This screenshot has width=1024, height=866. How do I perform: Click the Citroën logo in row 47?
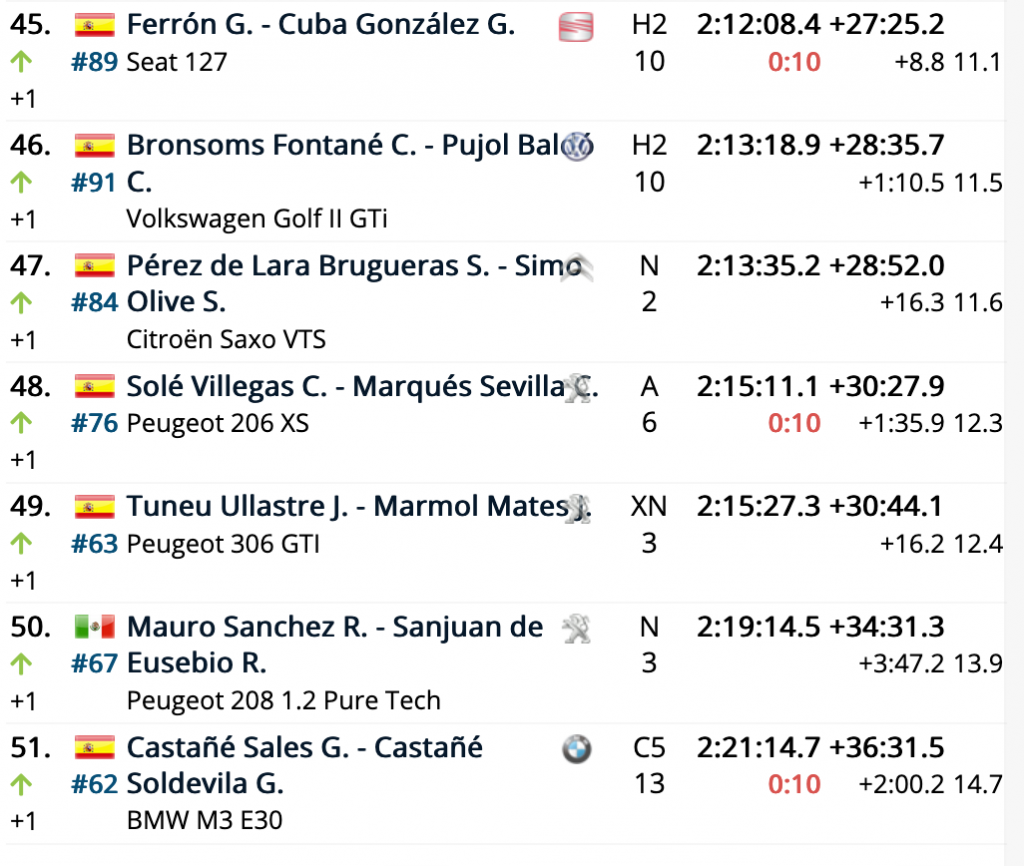coord(577,267)
